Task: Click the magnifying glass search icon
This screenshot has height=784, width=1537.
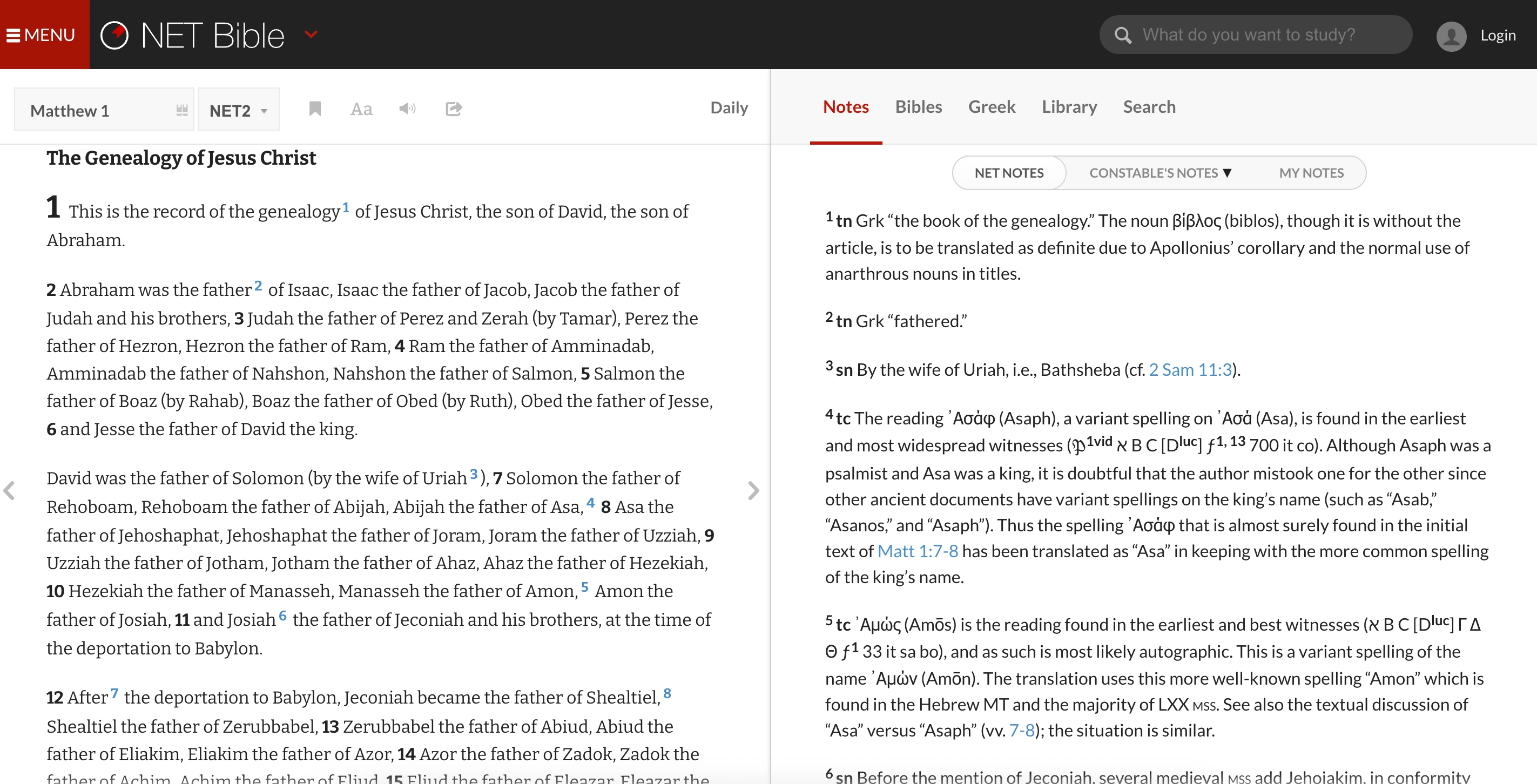Action: pyautogui.click(x=1122, y=35)
